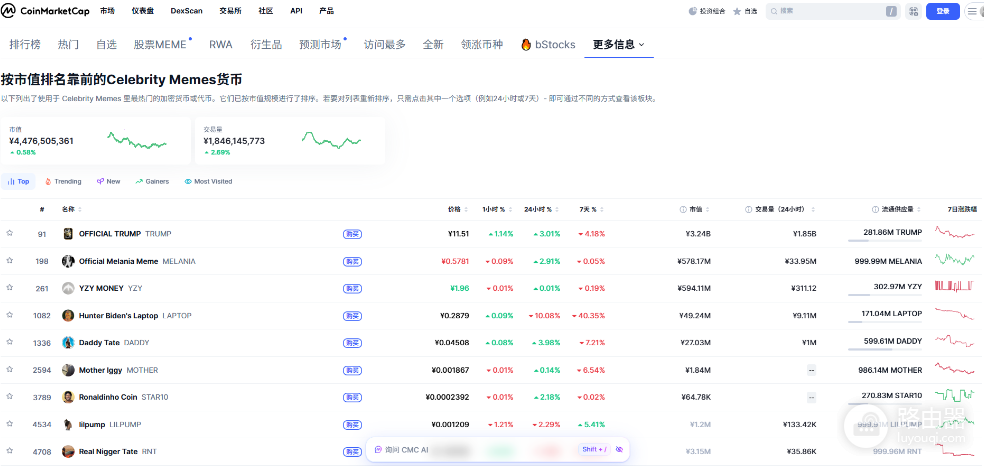Open Official Melania Meme 7-day sparkline
Image resolution: width=984 pixels, height=466 pixels.
point(955,259)
